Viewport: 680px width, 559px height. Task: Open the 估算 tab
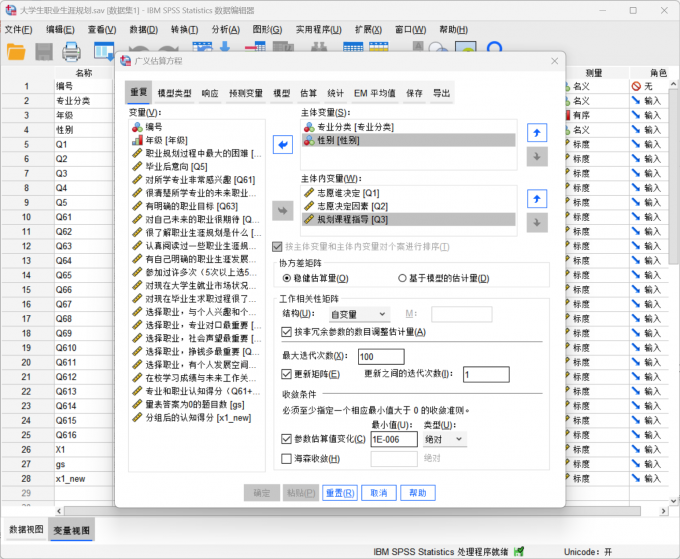(x=308, y=93)
